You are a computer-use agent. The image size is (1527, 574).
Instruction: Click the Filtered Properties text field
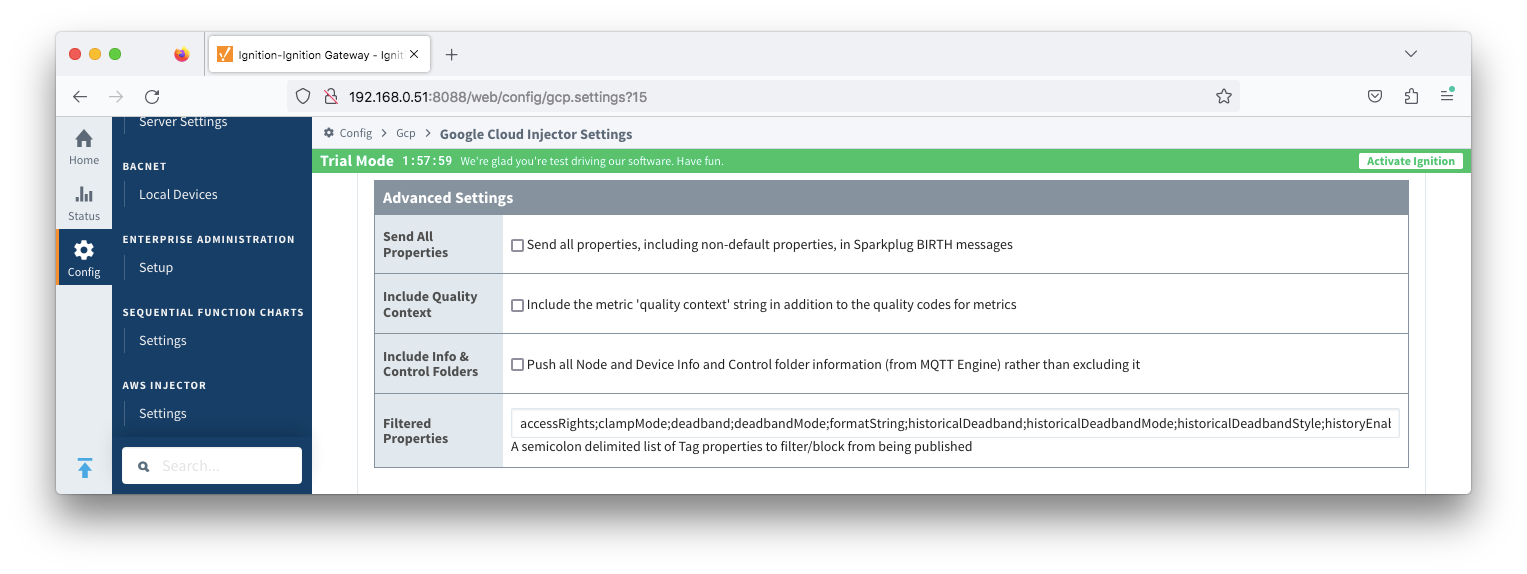pos(955,424)
